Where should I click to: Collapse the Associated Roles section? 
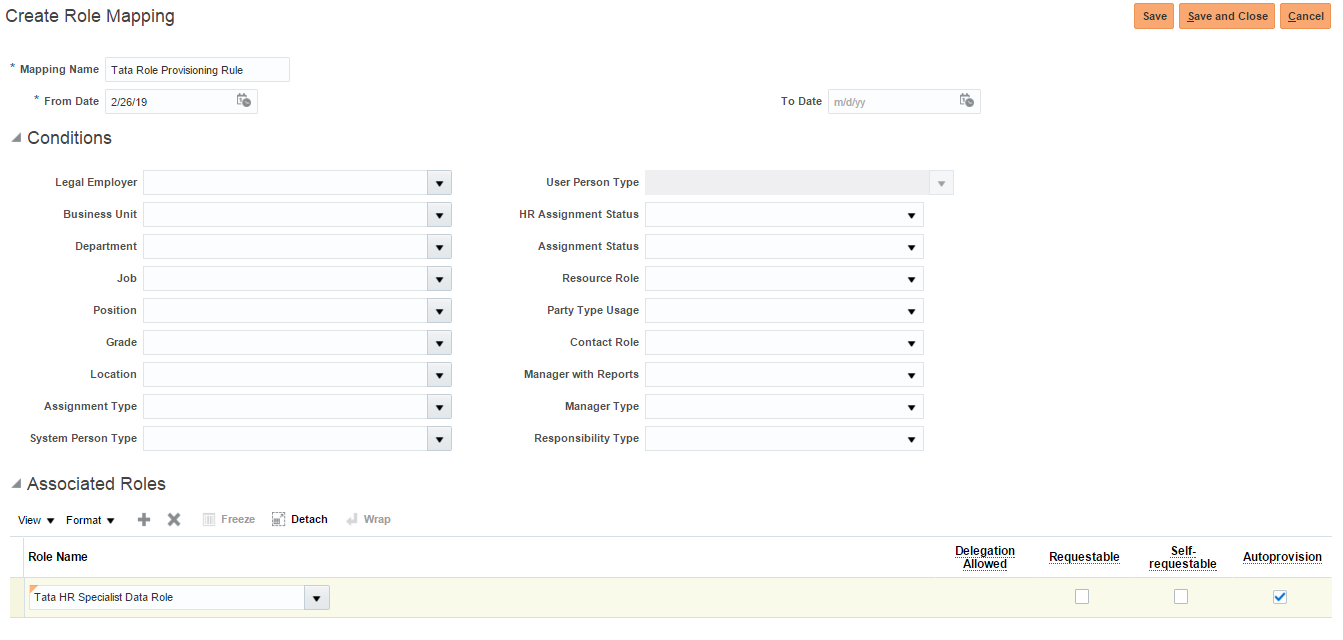16,484
